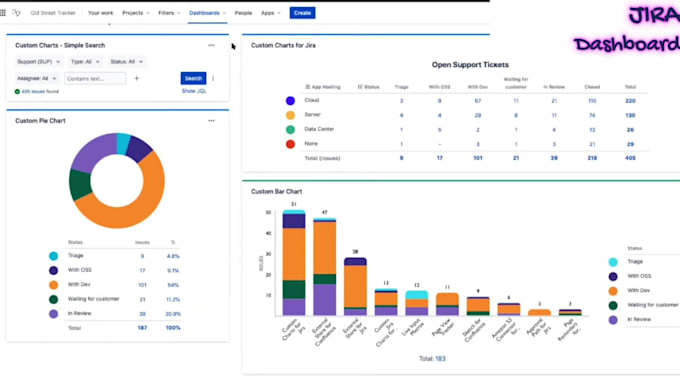Click With OSS swatch in bar chart legend

click(613, 276)
